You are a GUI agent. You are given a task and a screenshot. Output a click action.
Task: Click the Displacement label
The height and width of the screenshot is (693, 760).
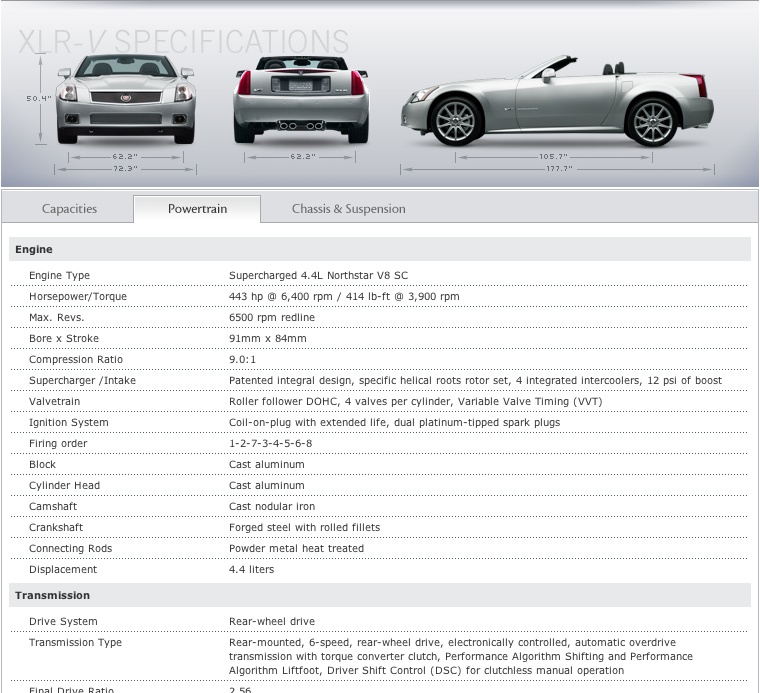[63, 569]
